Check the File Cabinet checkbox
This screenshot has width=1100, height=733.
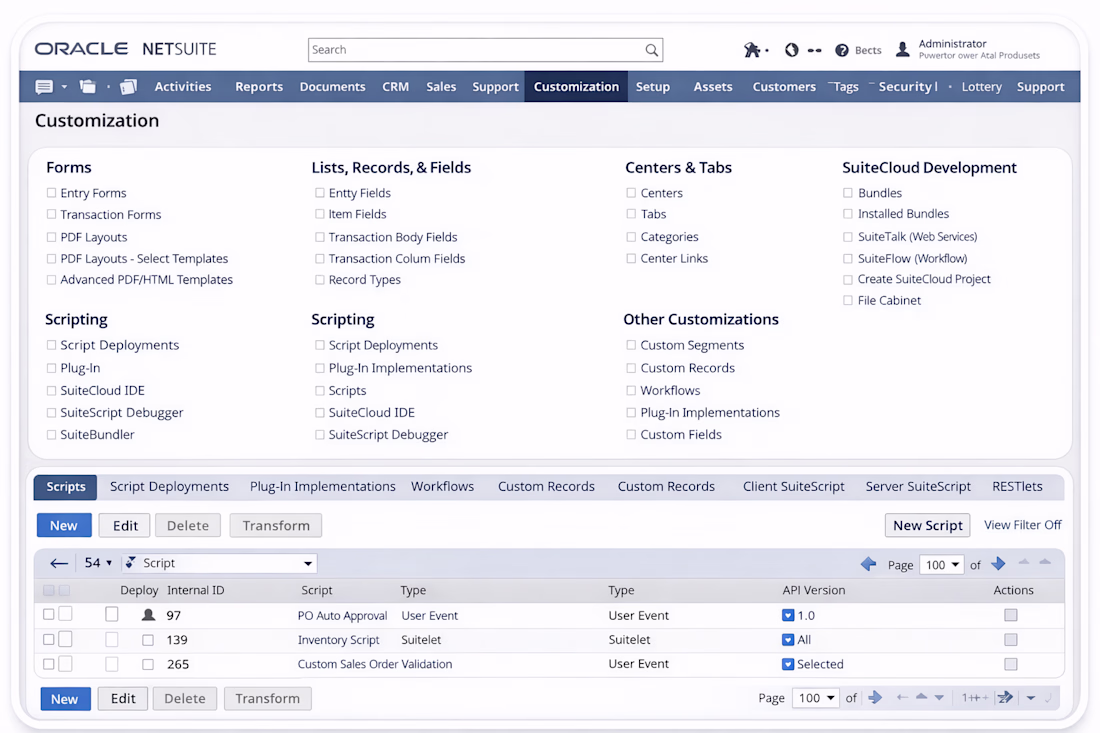pyautogui.click(x=848, y=300)
